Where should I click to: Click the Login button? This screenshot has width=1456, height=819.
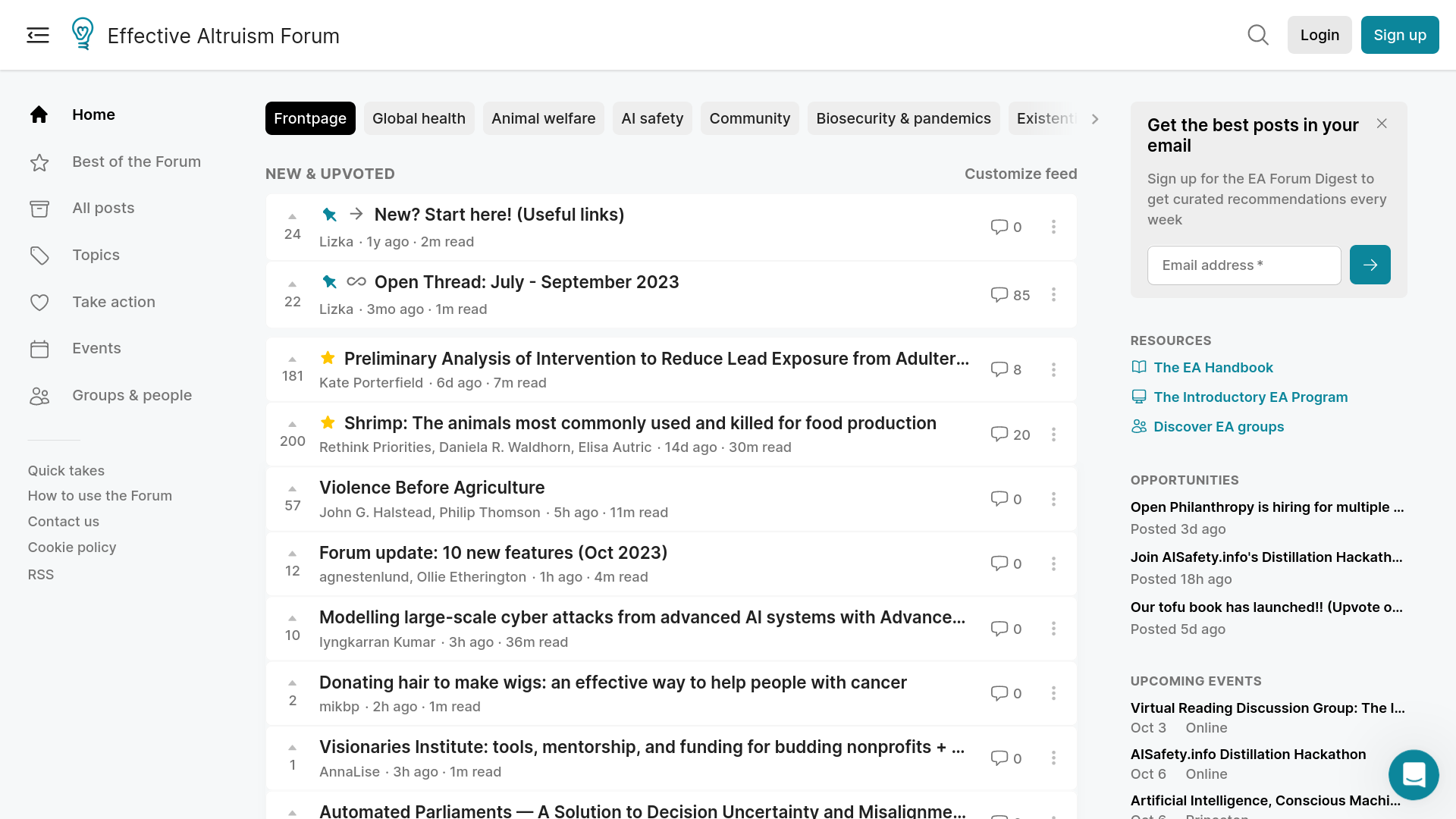[1319, 35]
